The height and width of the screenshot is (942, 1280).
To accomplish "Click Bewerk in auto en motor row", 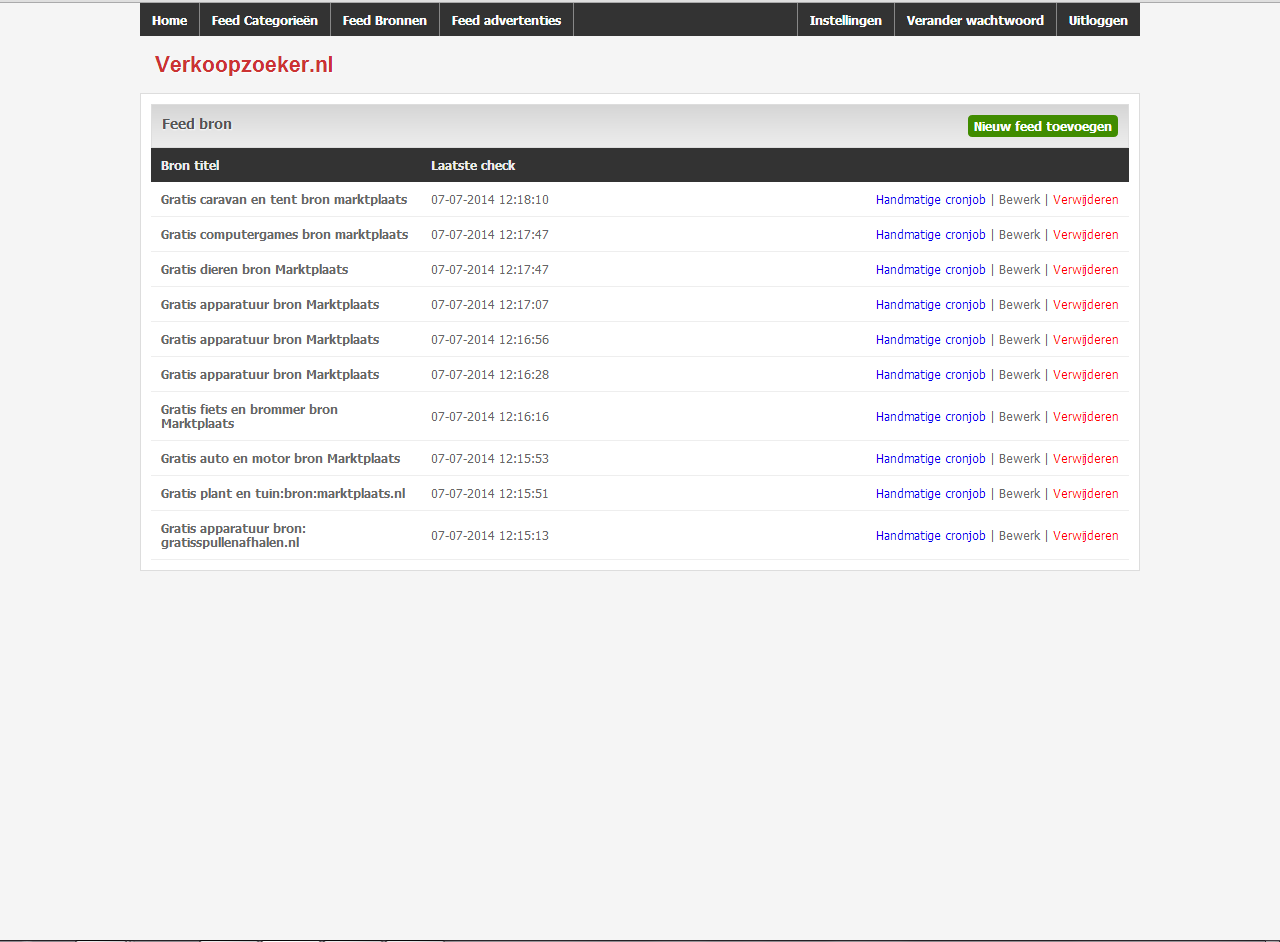I will [1020, 459].
